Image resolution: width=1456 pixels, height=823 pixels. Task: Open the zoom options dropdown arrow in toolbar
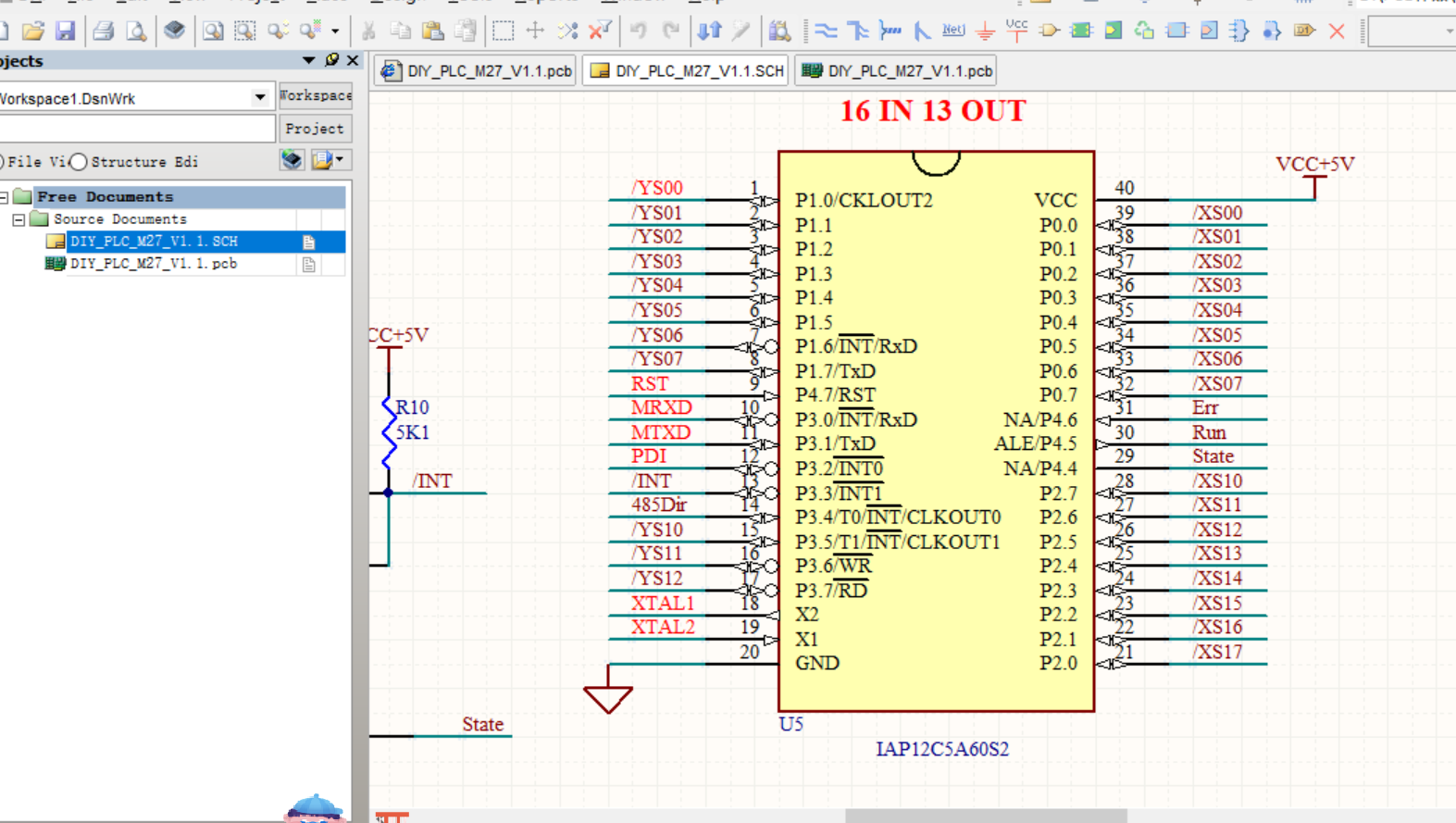click(x=335, y=31)
